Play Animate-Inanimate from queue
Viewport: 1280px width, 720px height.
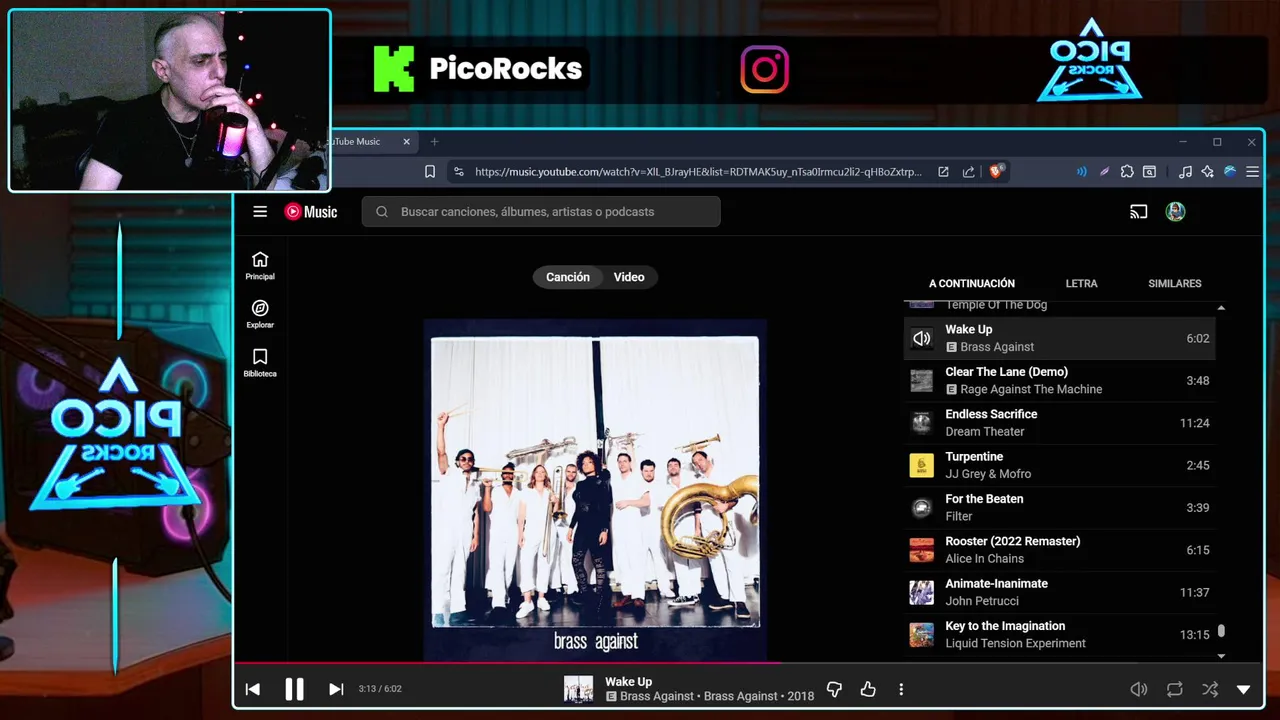(x=1059, y=592)
